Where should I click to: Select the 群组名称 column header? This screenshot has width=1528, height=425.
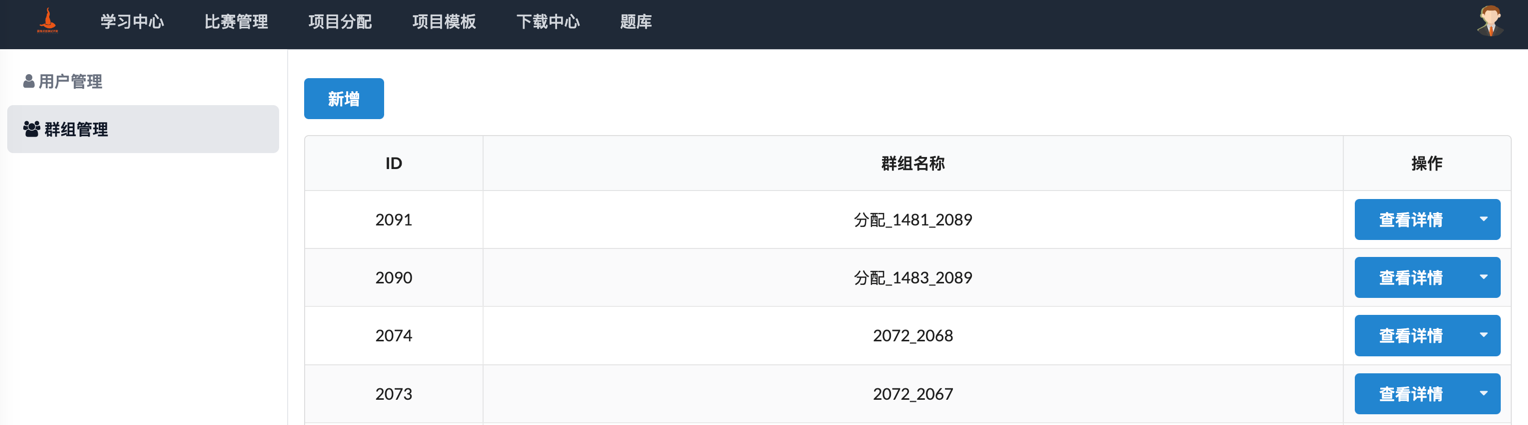pos(912,164)
